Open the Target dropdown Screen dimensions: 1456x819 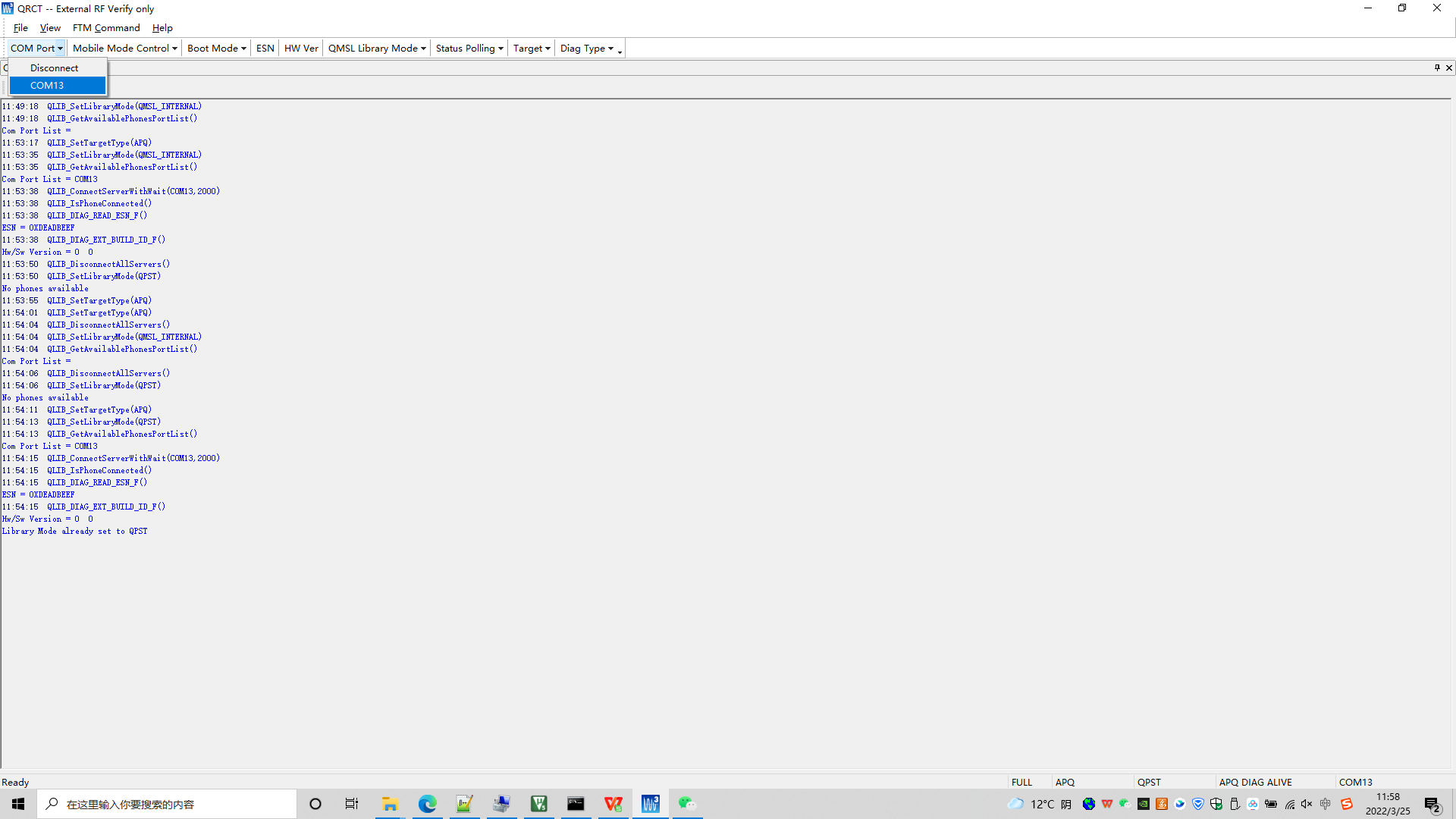tap(531, 49)
